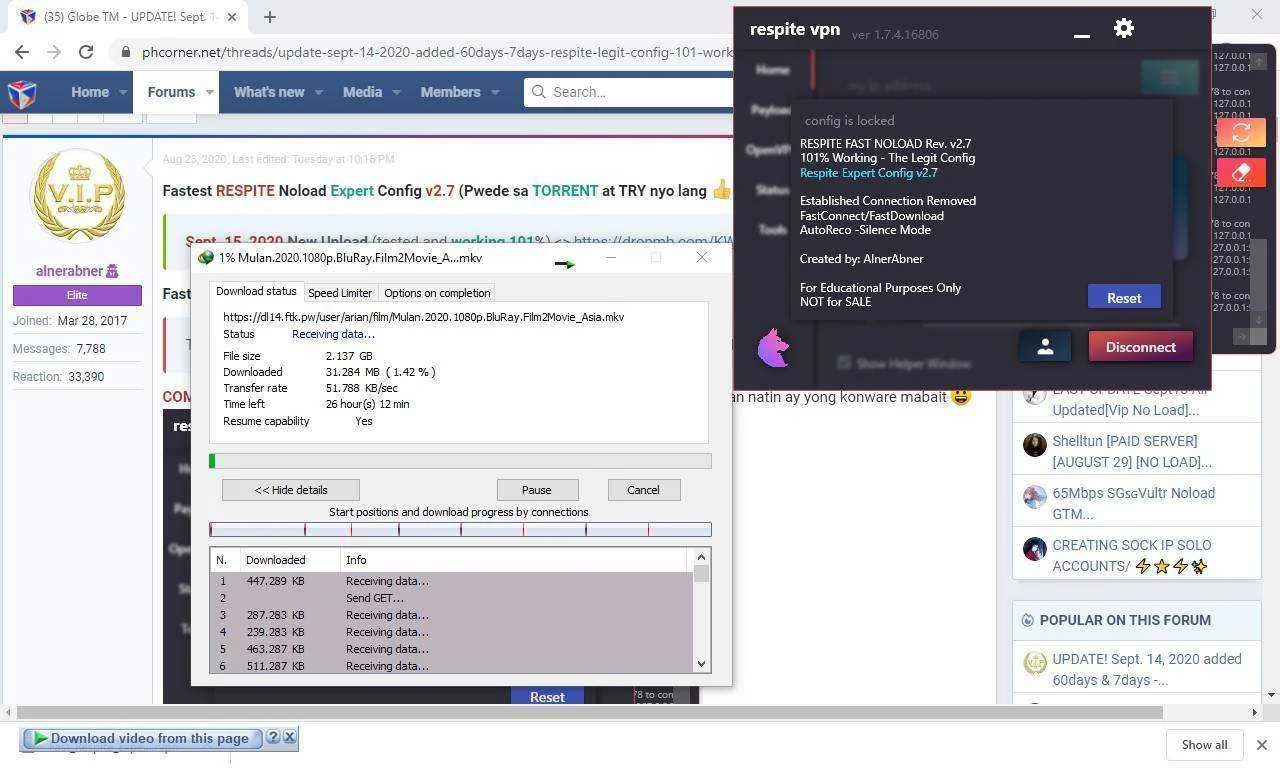
Task: Click Show all downloads button
Action: (1204, 745)
